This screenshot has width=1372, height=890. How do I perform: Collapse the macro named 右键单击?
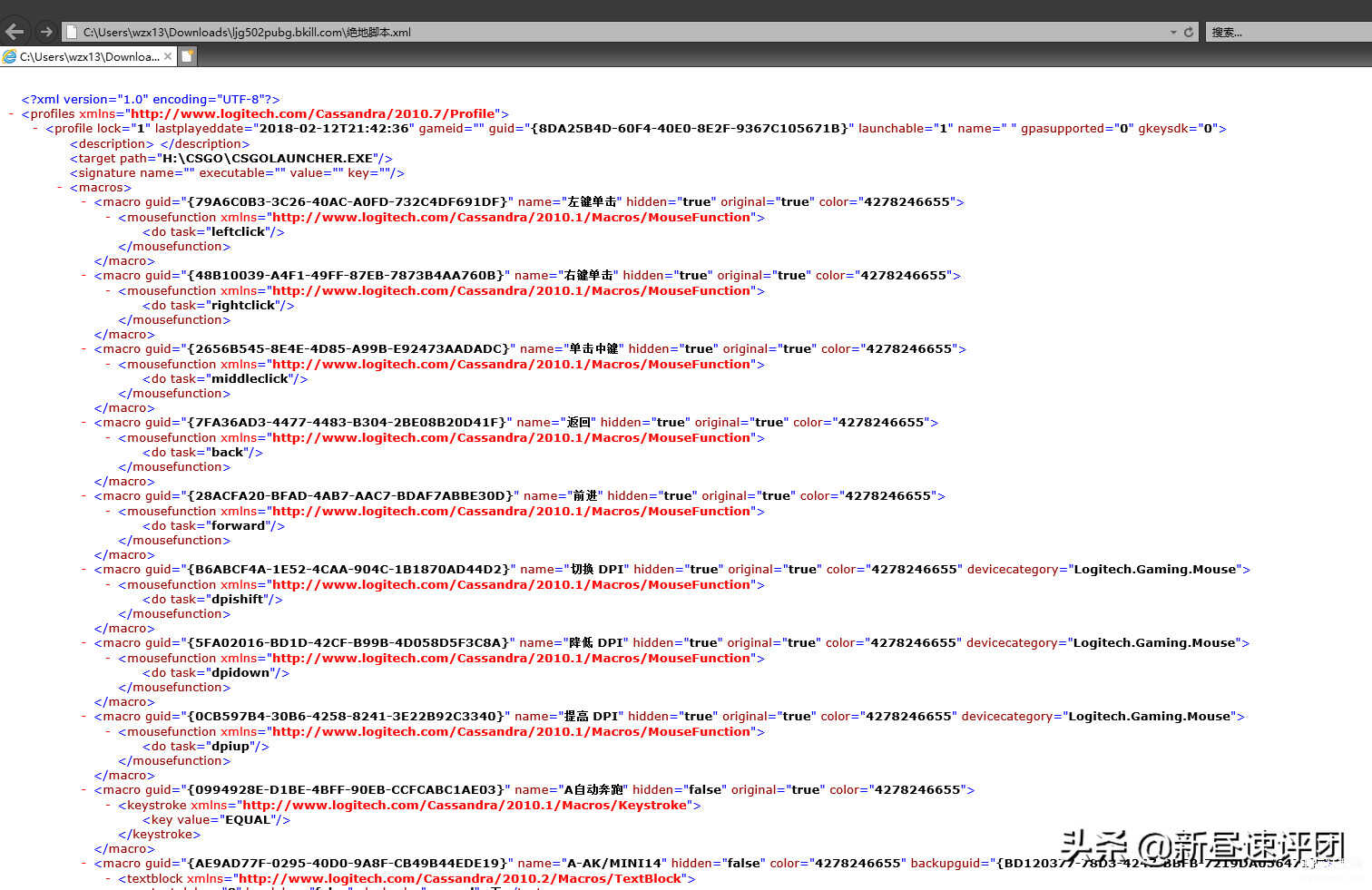tap(84, 276)
